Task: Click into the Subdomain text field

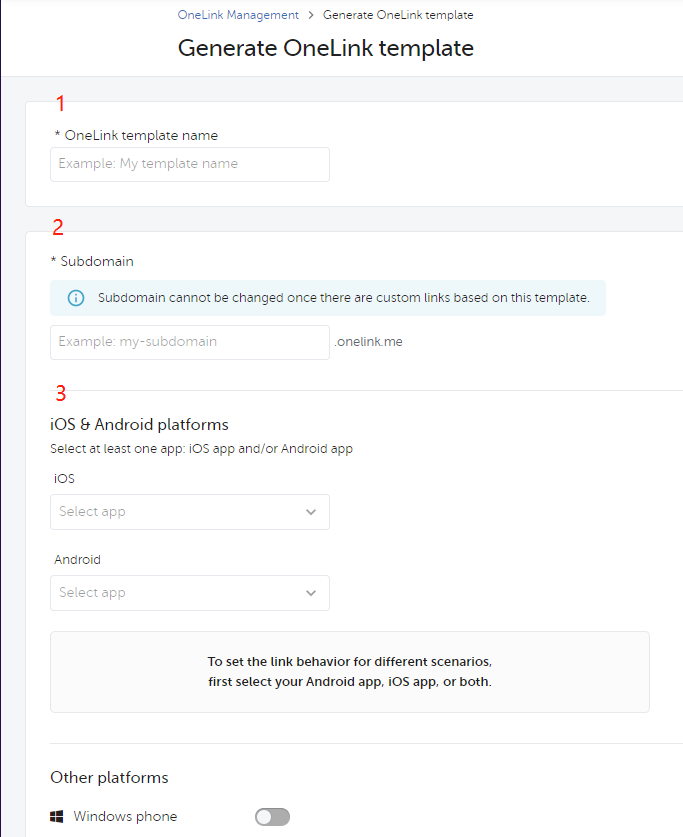Action: [190, 342]
